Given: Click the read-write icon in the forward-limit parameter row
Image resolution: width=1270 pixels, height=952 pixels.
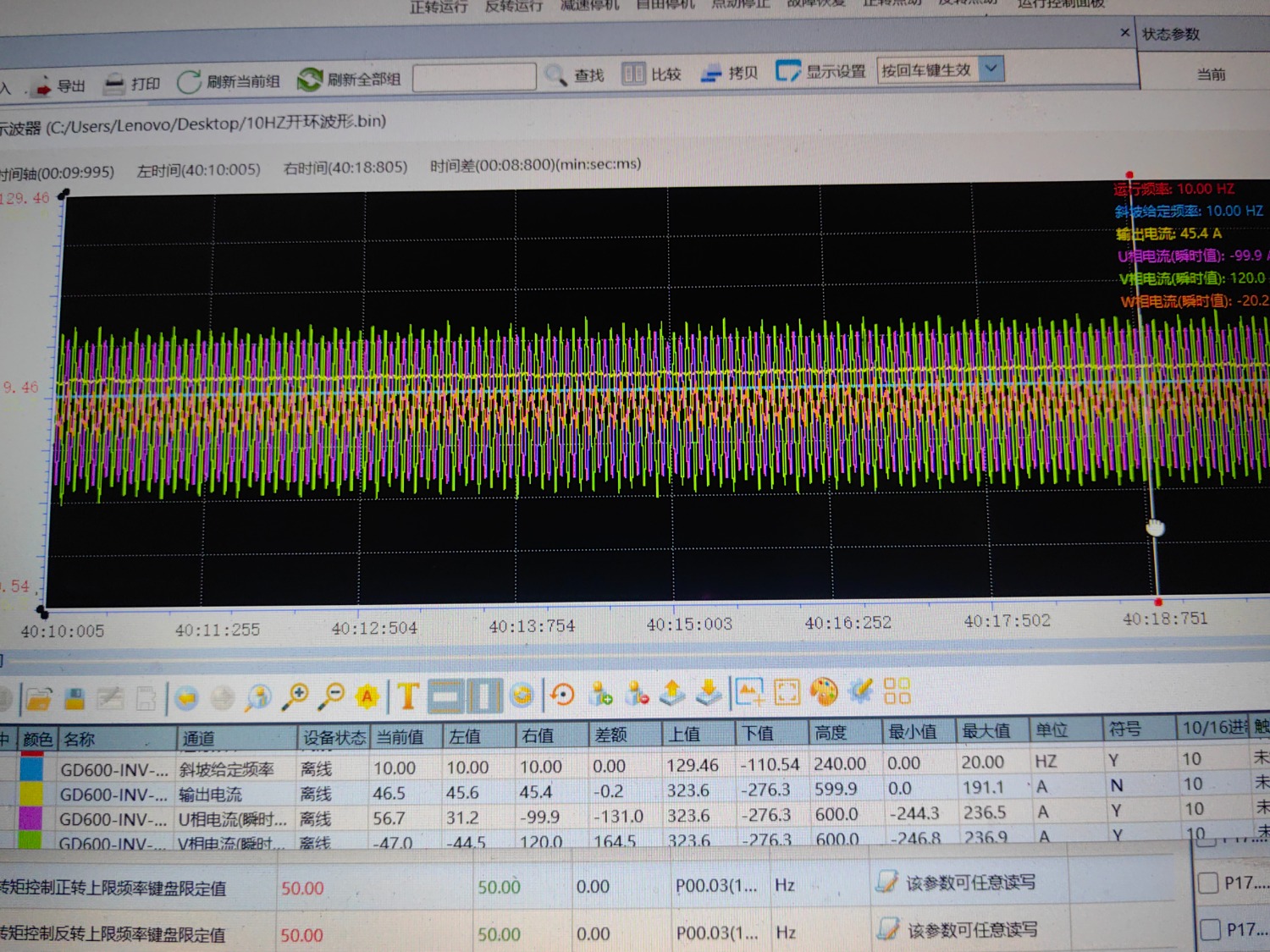Looking at the screenshot, I should tap(886, 882).
